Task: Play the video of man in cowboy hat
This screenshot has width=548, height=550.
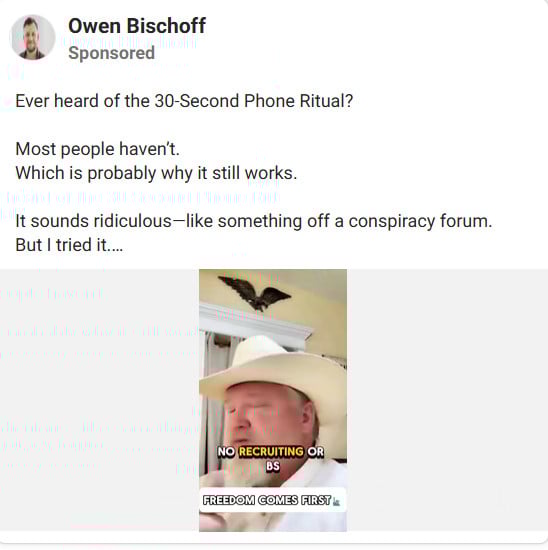Action: pos(273,400)
